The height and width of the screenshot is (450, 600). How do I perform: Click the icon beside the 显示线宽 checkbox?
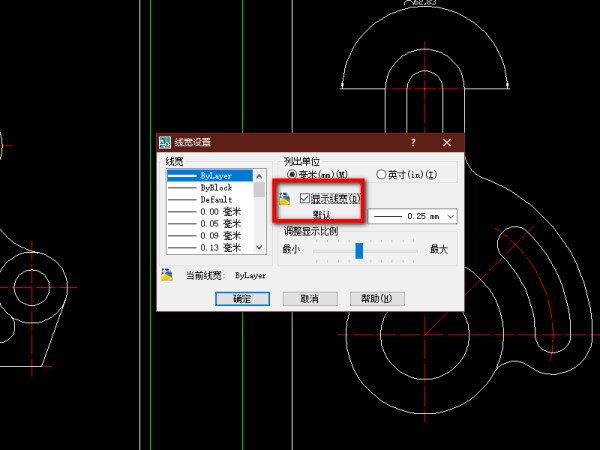pos(284,199)
